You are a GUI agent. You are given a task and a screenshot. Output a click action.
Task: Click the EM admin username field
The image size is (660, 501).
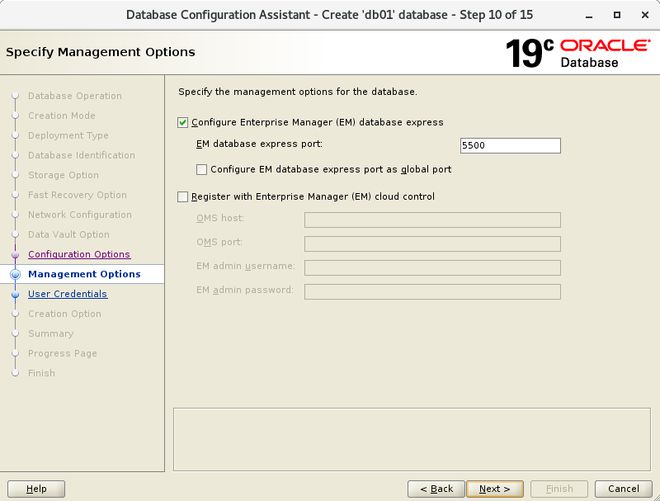[432, 268]
